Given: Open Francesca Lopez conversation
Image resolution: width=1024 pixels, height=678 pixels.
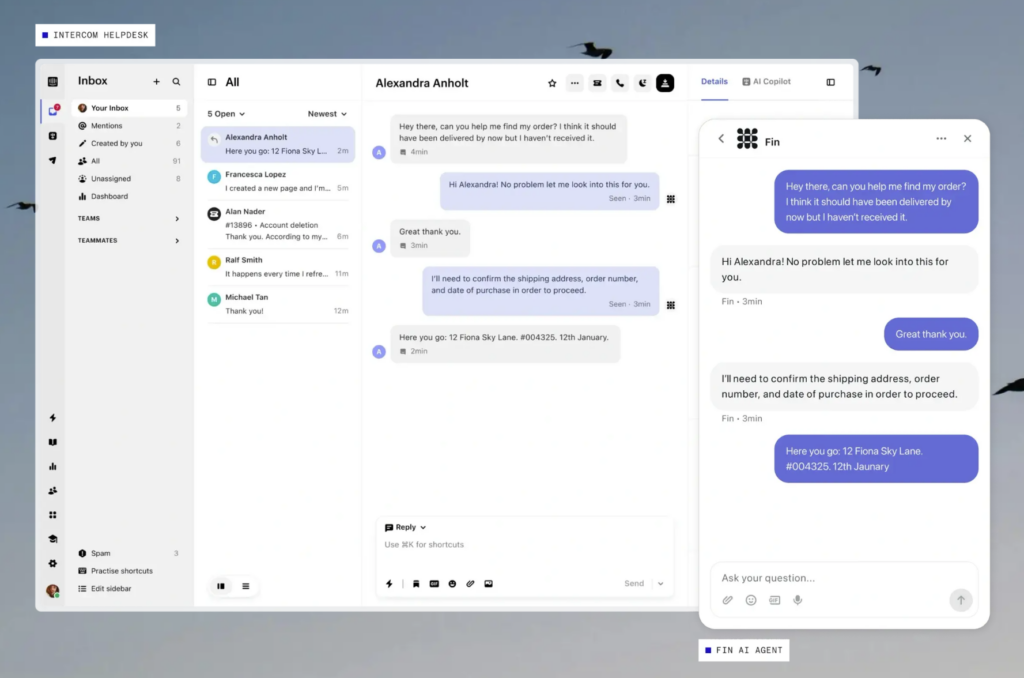Looking at the screenshot, I should 278,181.
